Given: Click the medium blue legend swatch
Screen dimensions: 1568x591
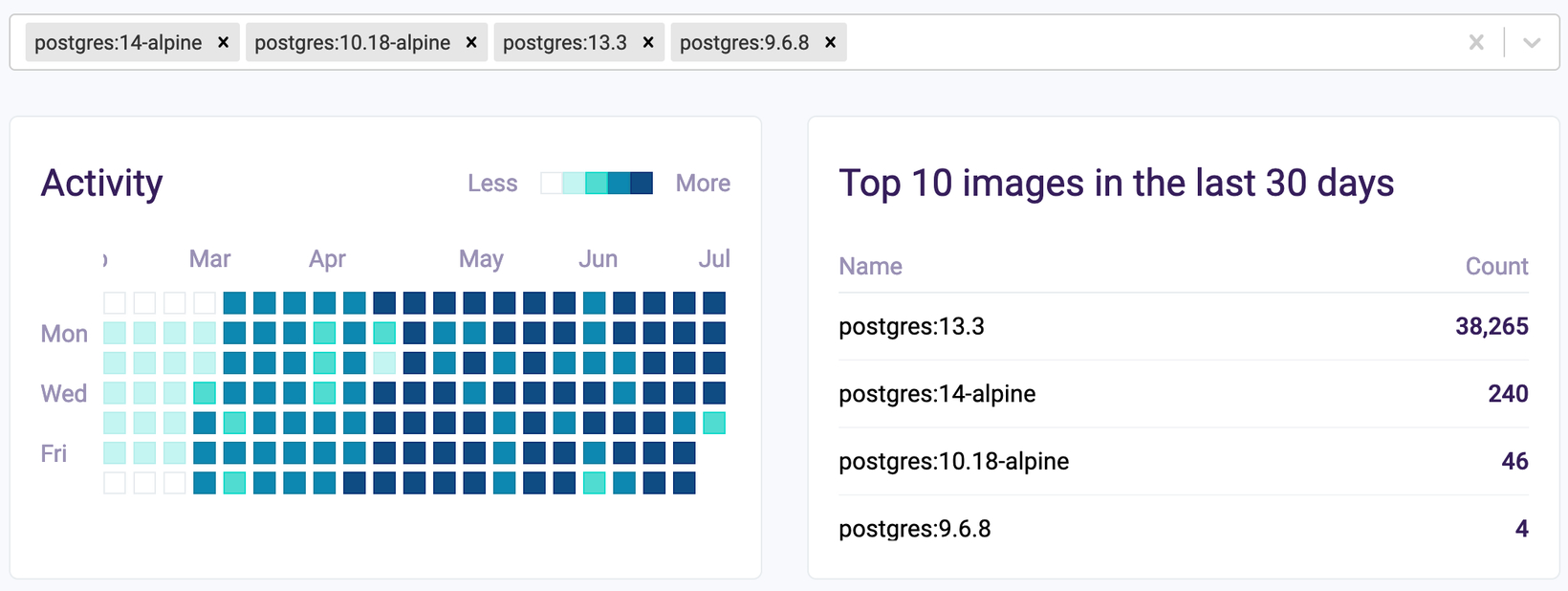Looking at the screenshot, I should pos(619,183).
